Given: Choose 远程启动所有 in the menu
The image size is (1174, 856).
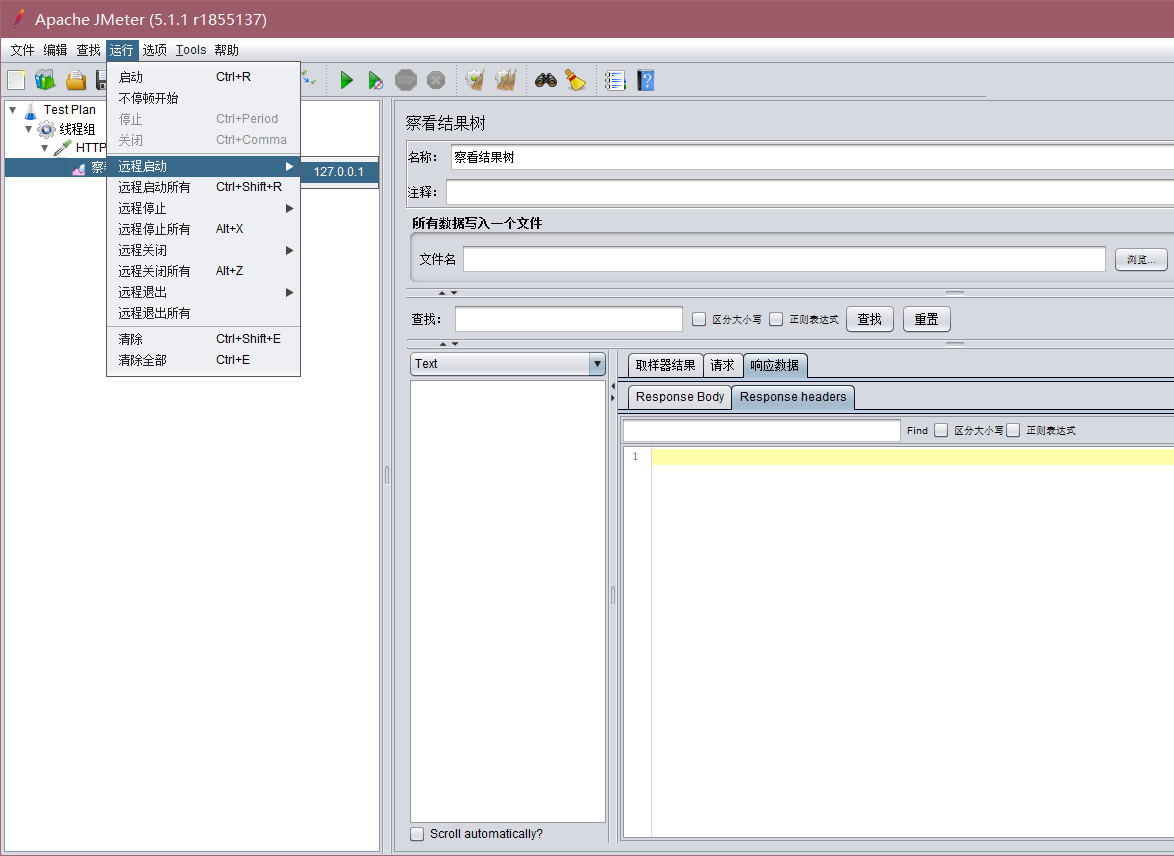Looking at the screenshot, I should click(x=204, y=187).
